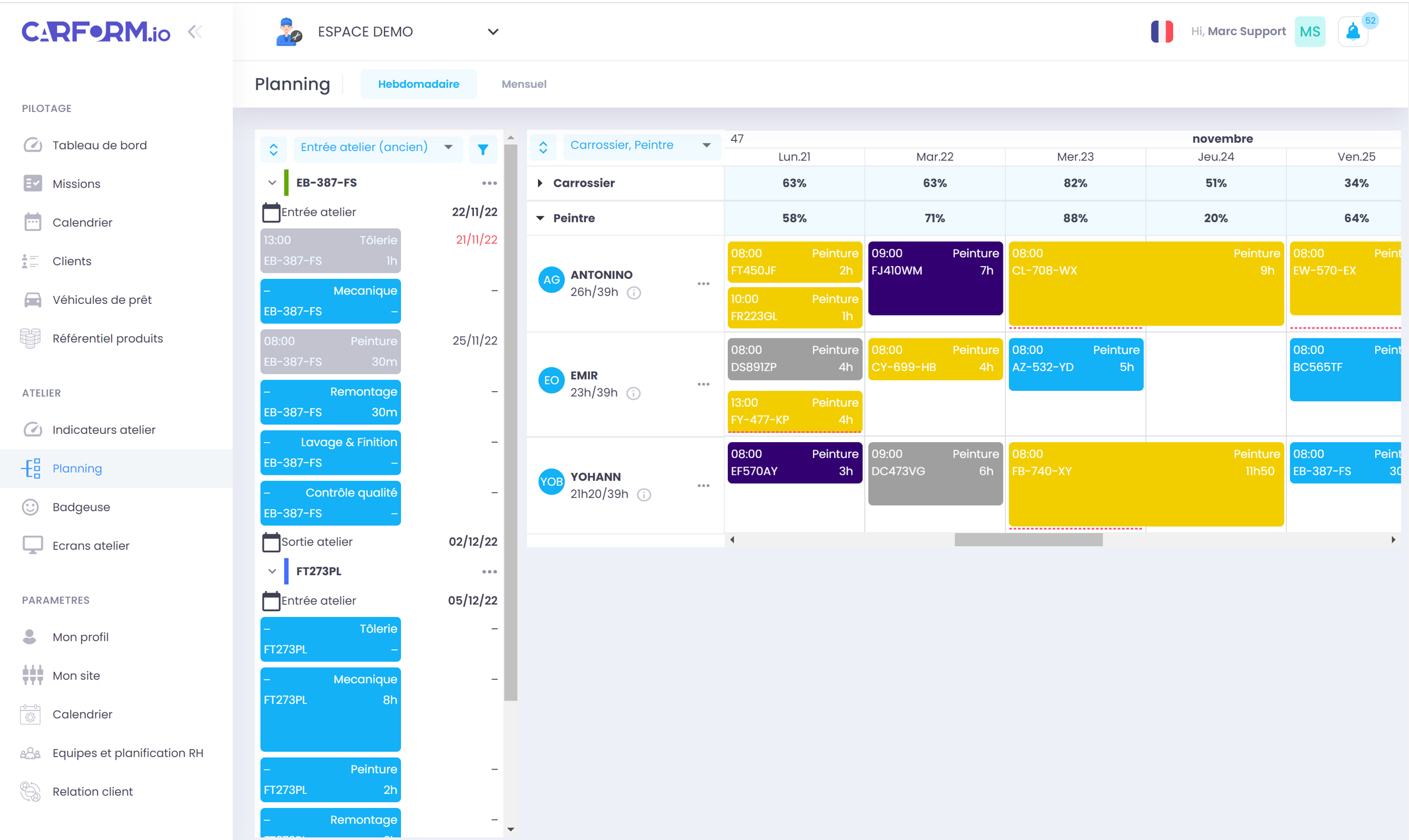Click the French flag language icon

[x=1162, y=32]
